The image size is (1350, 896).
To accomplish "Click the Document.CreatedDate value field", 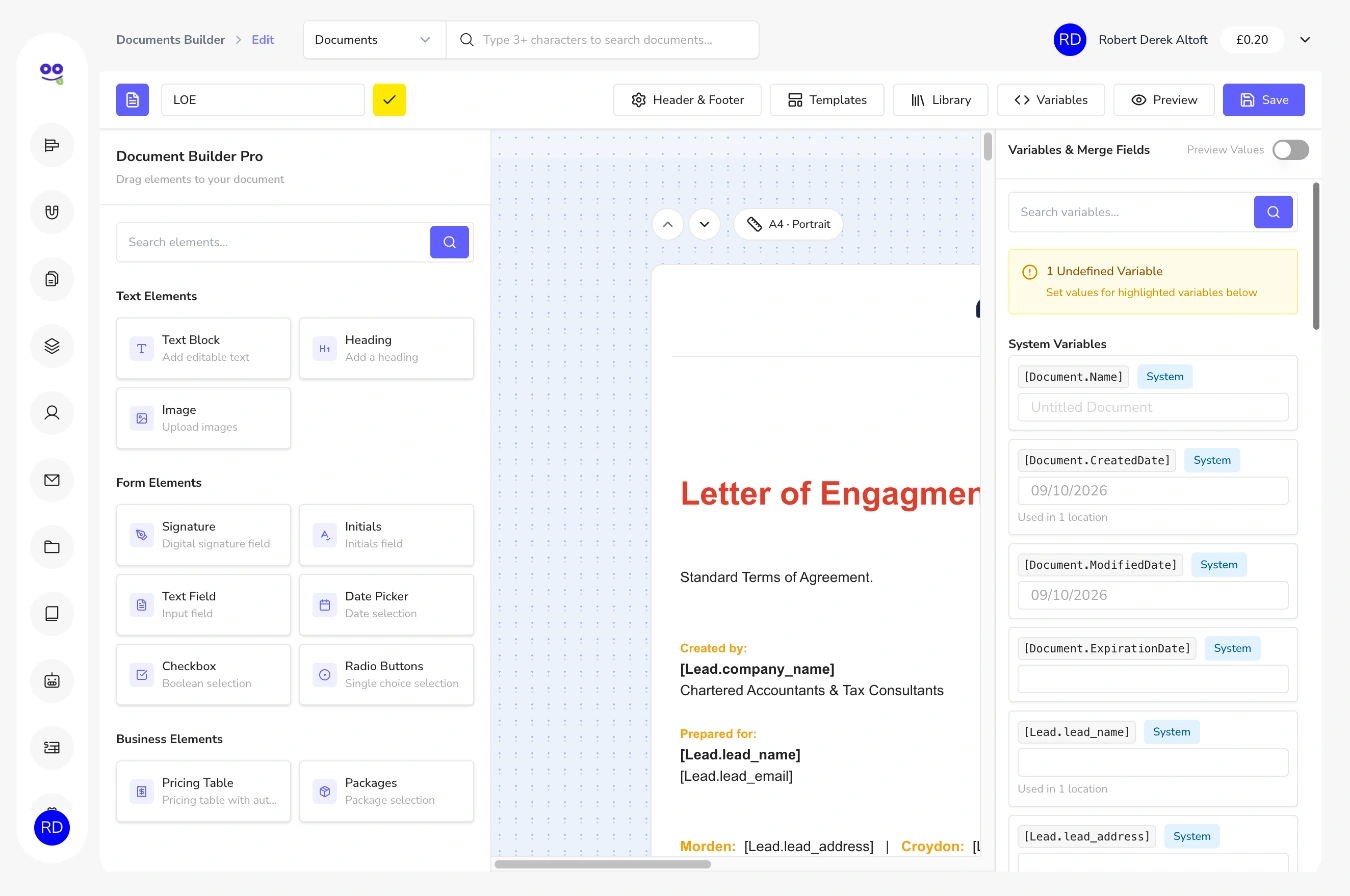I will point(1153,491).
